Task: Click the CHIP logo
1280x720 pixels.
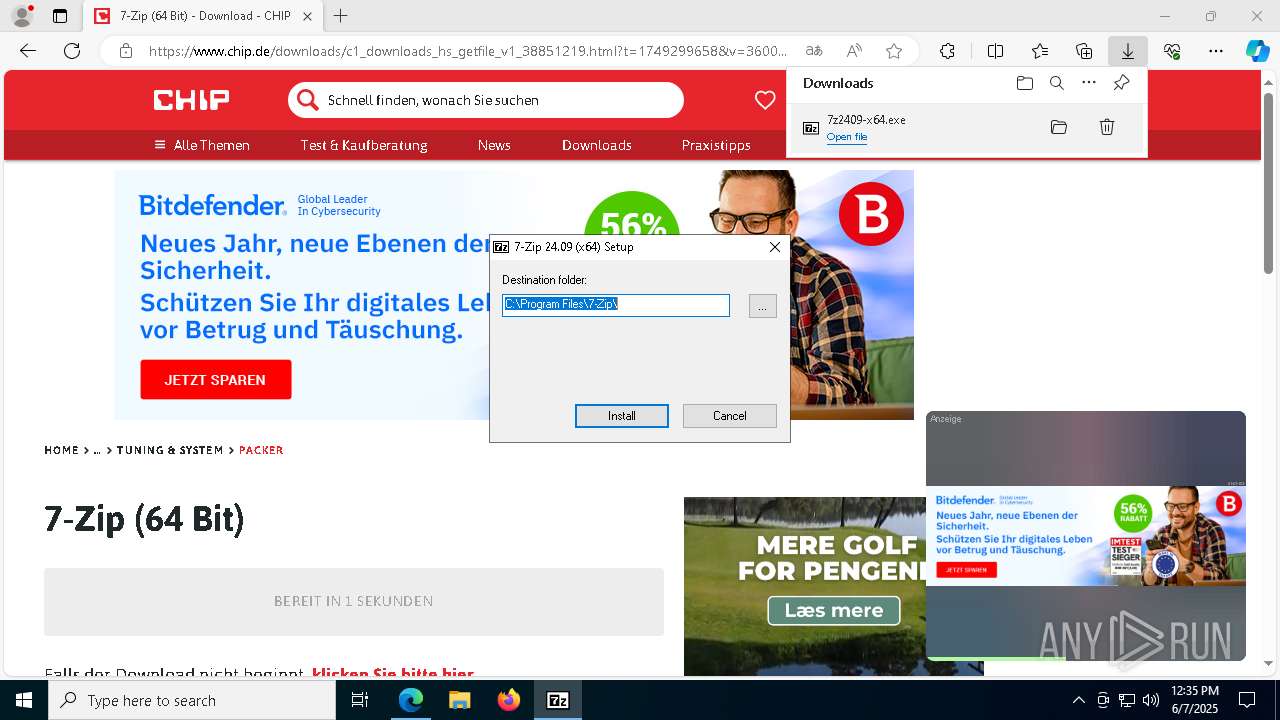Action: tap(191, 100)
